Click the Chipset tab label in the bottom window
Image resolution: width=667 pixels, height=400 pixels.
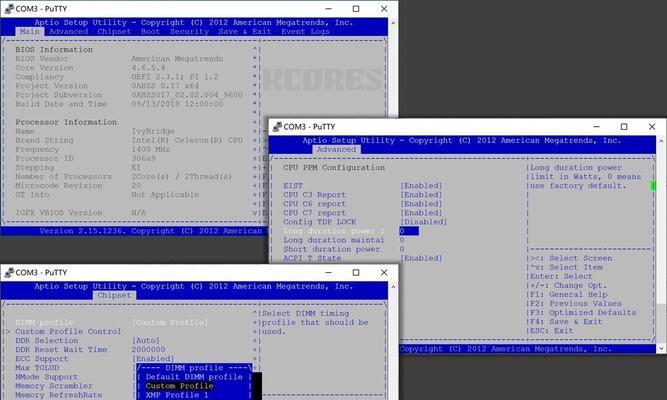(114, 295)
